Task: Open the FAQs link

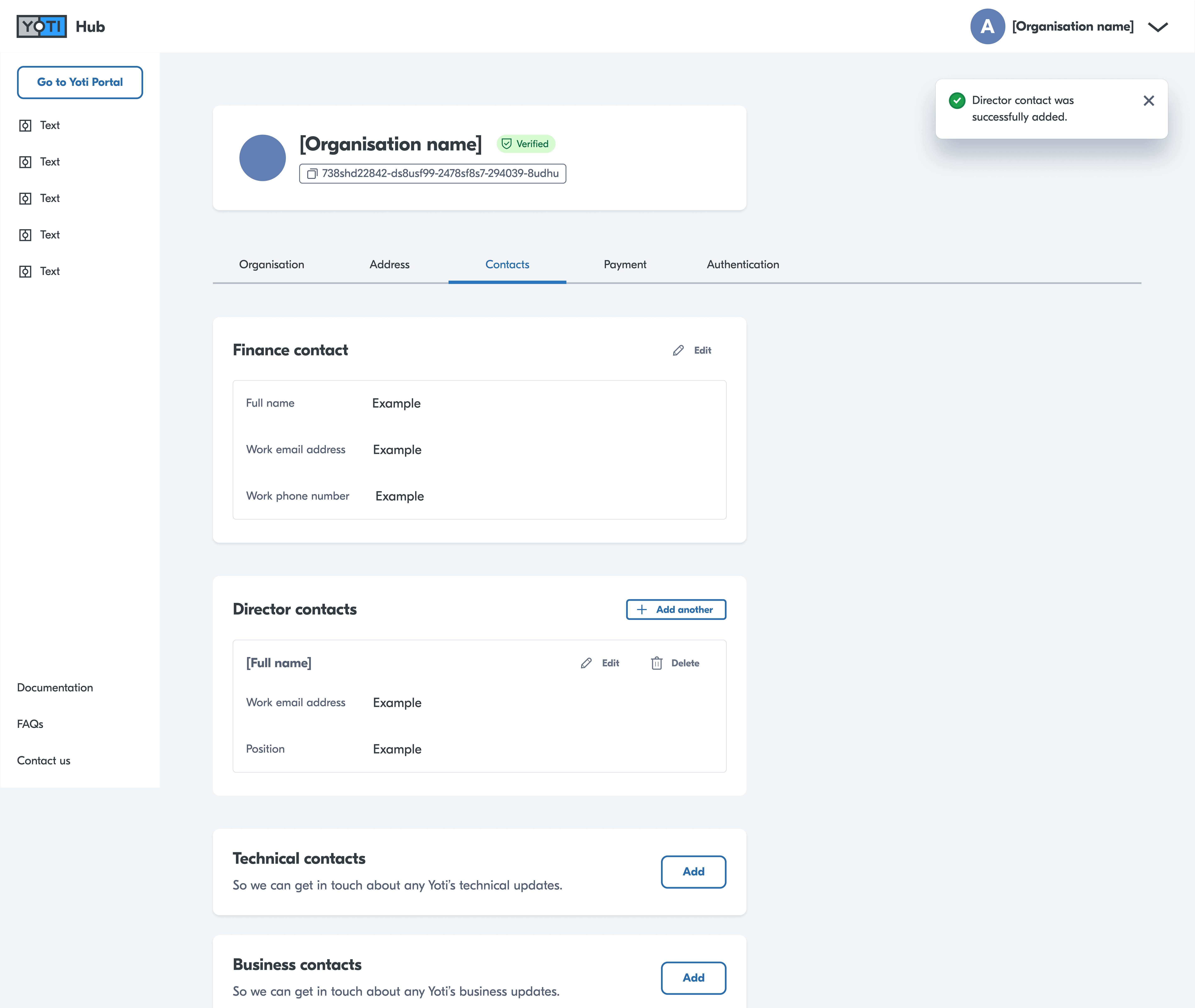Action: point(30,724)
